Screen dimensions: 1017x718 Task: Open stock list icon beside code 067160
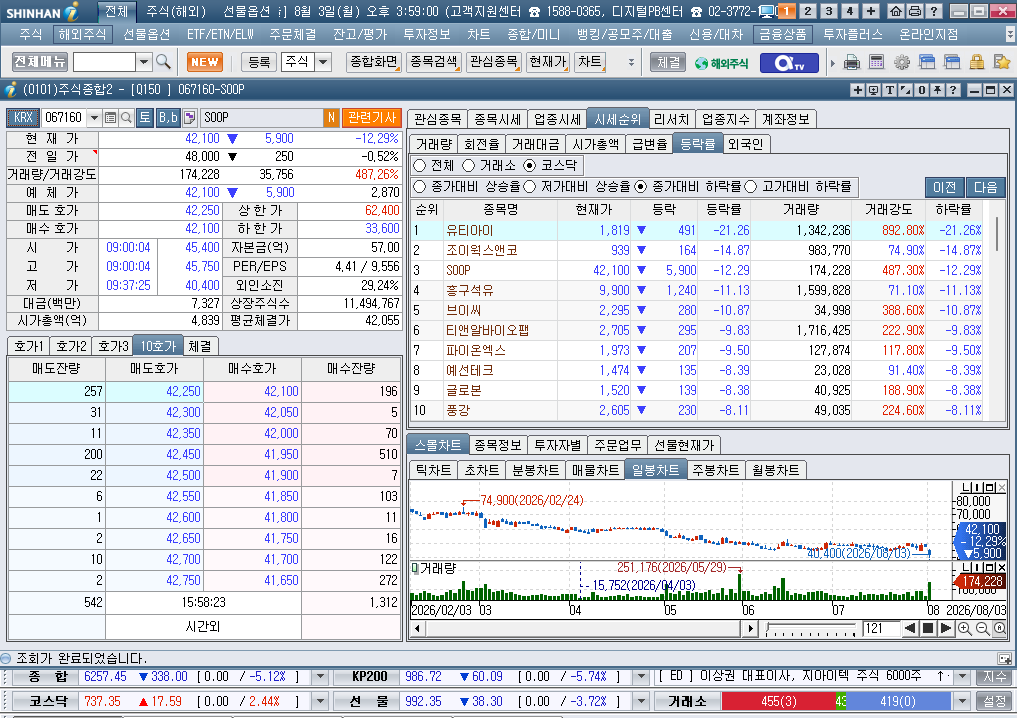tap(110, 117)
